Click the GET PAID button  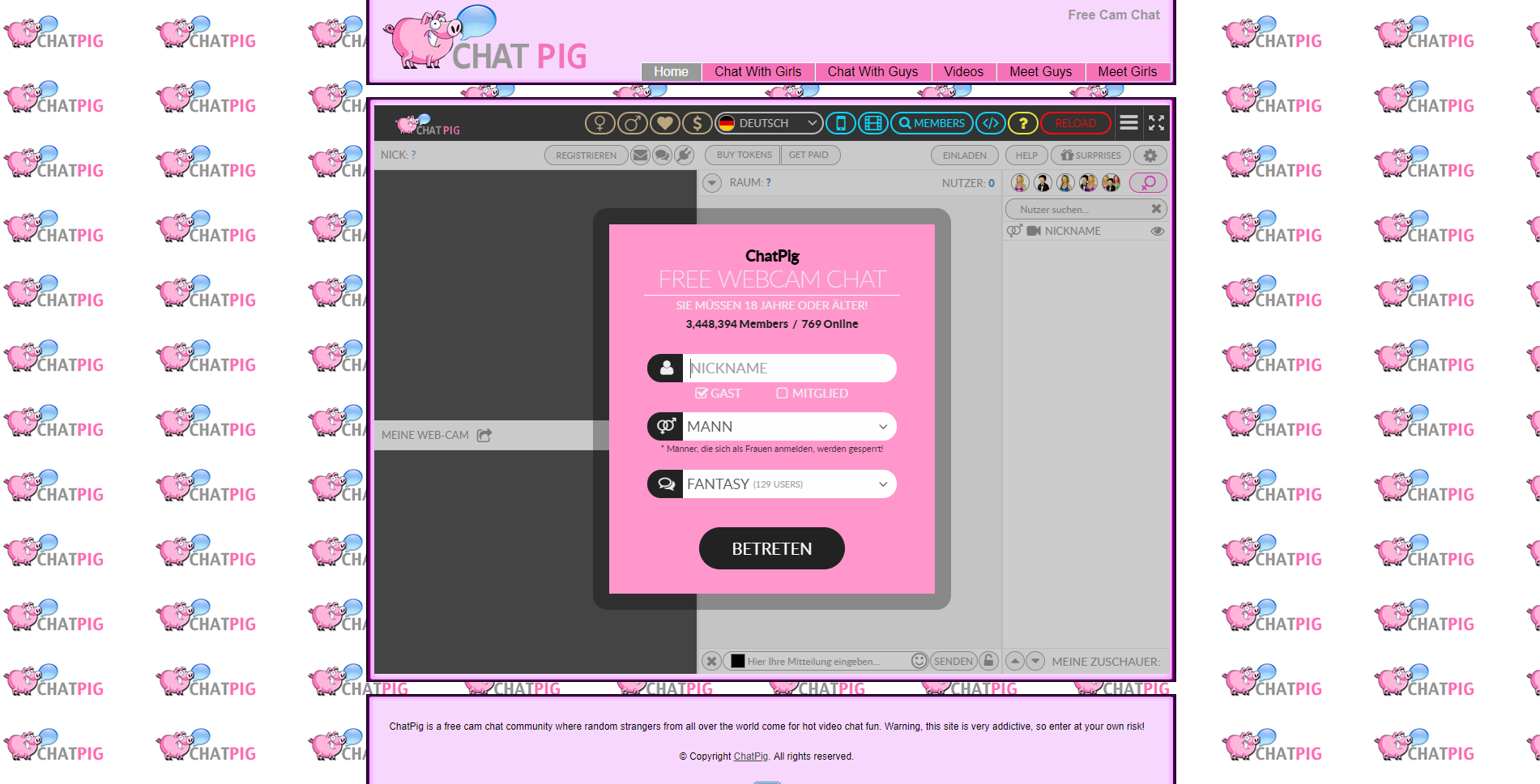(x=809, y=155)
